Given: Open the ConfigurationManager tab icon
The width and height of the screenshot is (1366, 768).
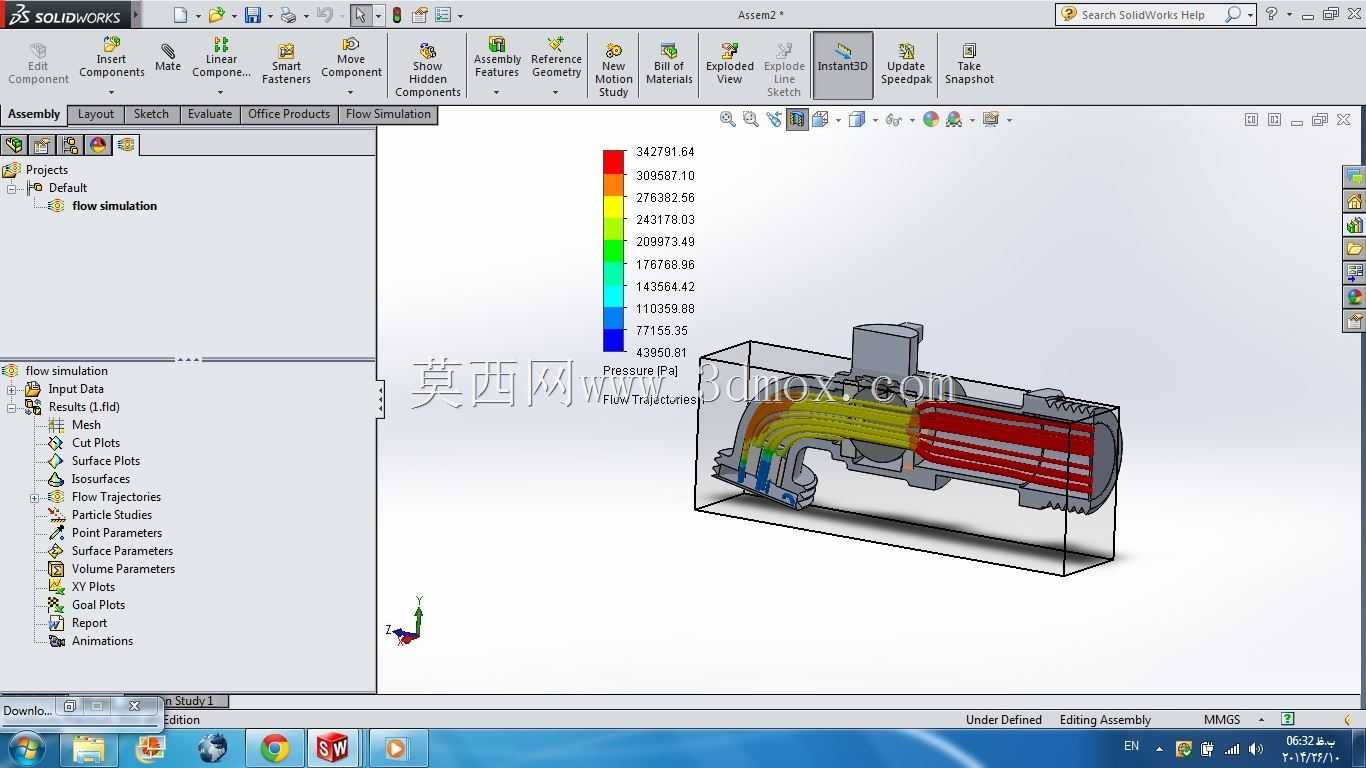Looking at the screenshot, I should click(70, 145).
